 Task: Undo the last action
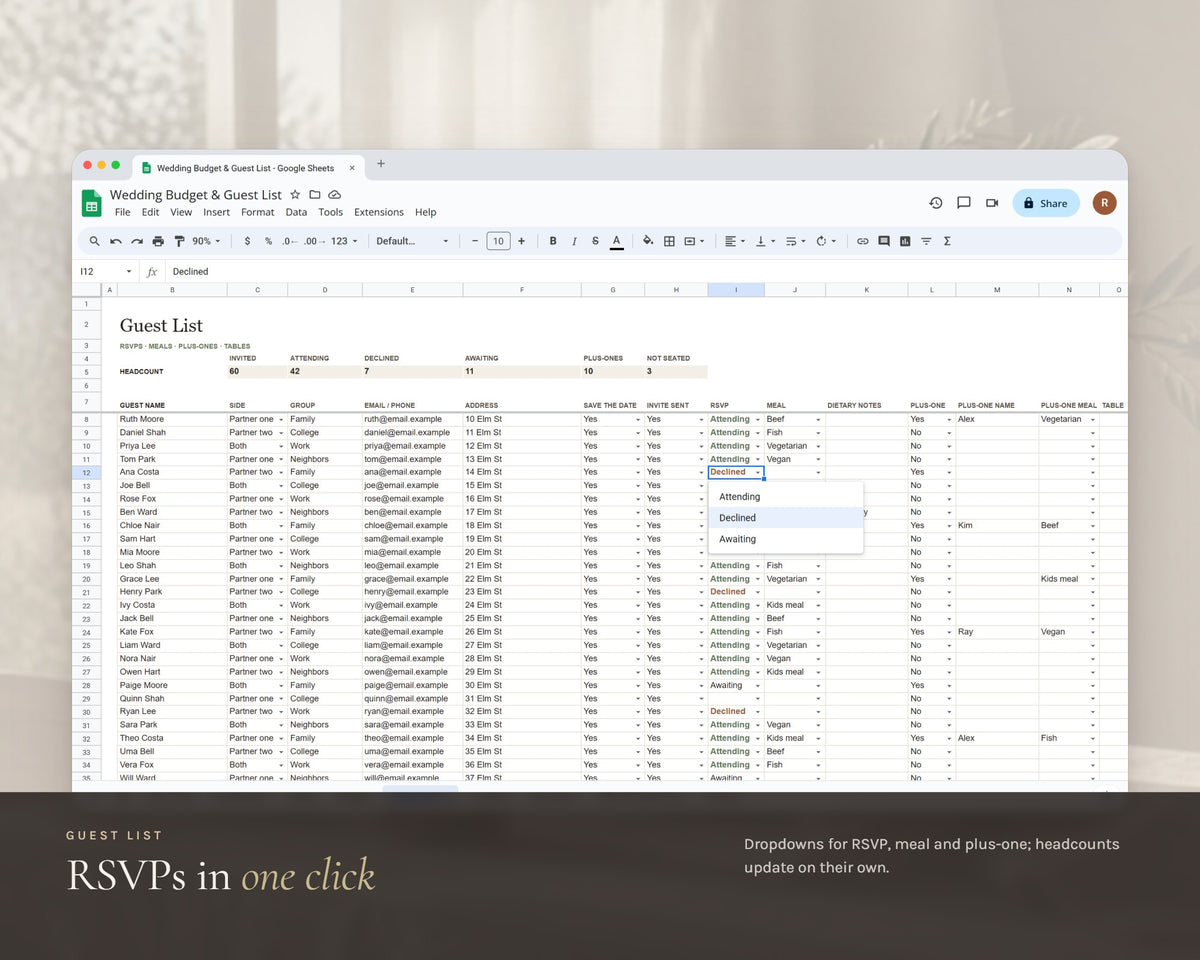(116, 241)
